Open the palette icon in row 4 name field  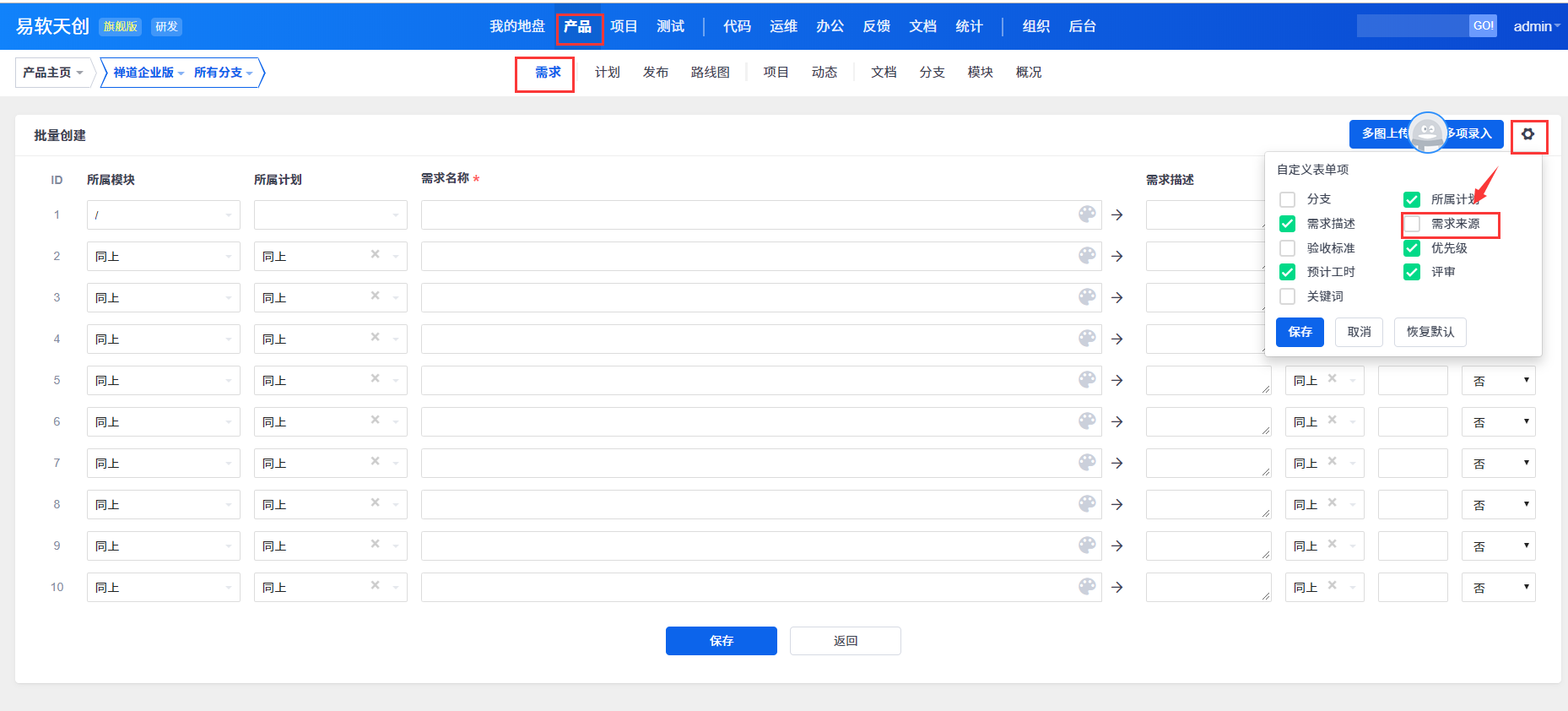(x=1087, y=338)
